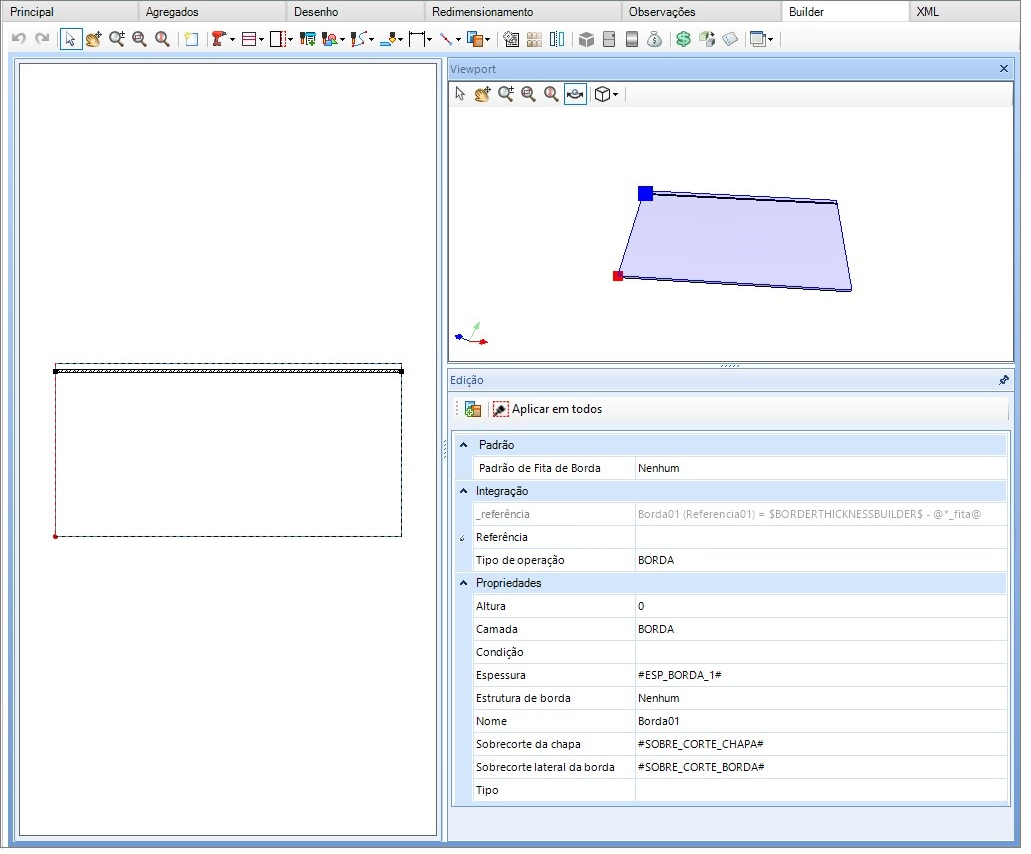Toggle the orbit rotate tool in Viewport
Screen dimensions: 1031x854
[575, 94]
